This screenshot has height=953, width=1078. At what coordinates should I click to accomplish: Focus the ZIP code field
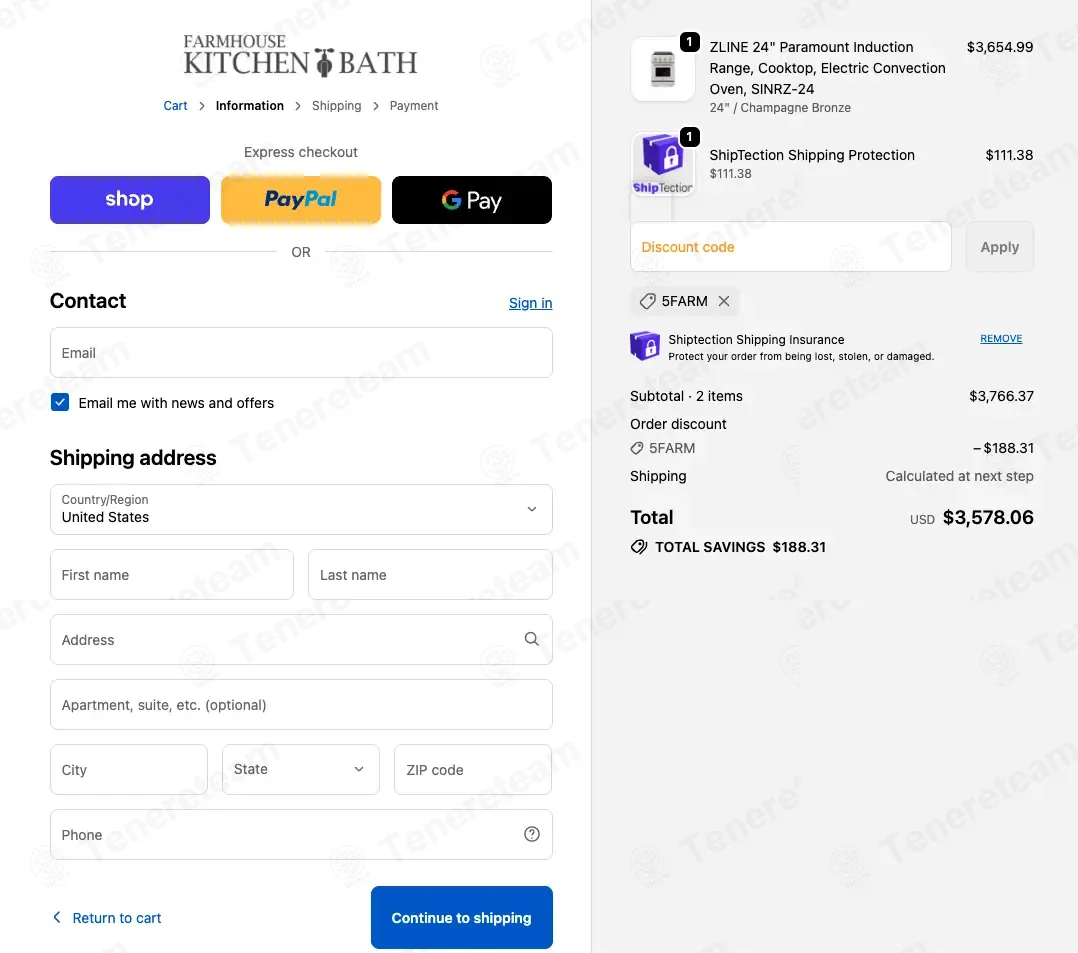click(473, 769)
